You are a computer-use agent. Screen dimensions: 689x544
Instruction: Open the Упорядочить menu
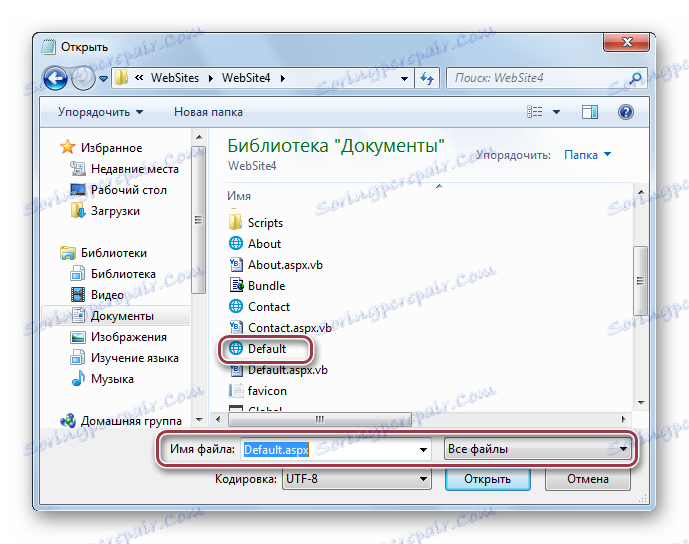101,112
